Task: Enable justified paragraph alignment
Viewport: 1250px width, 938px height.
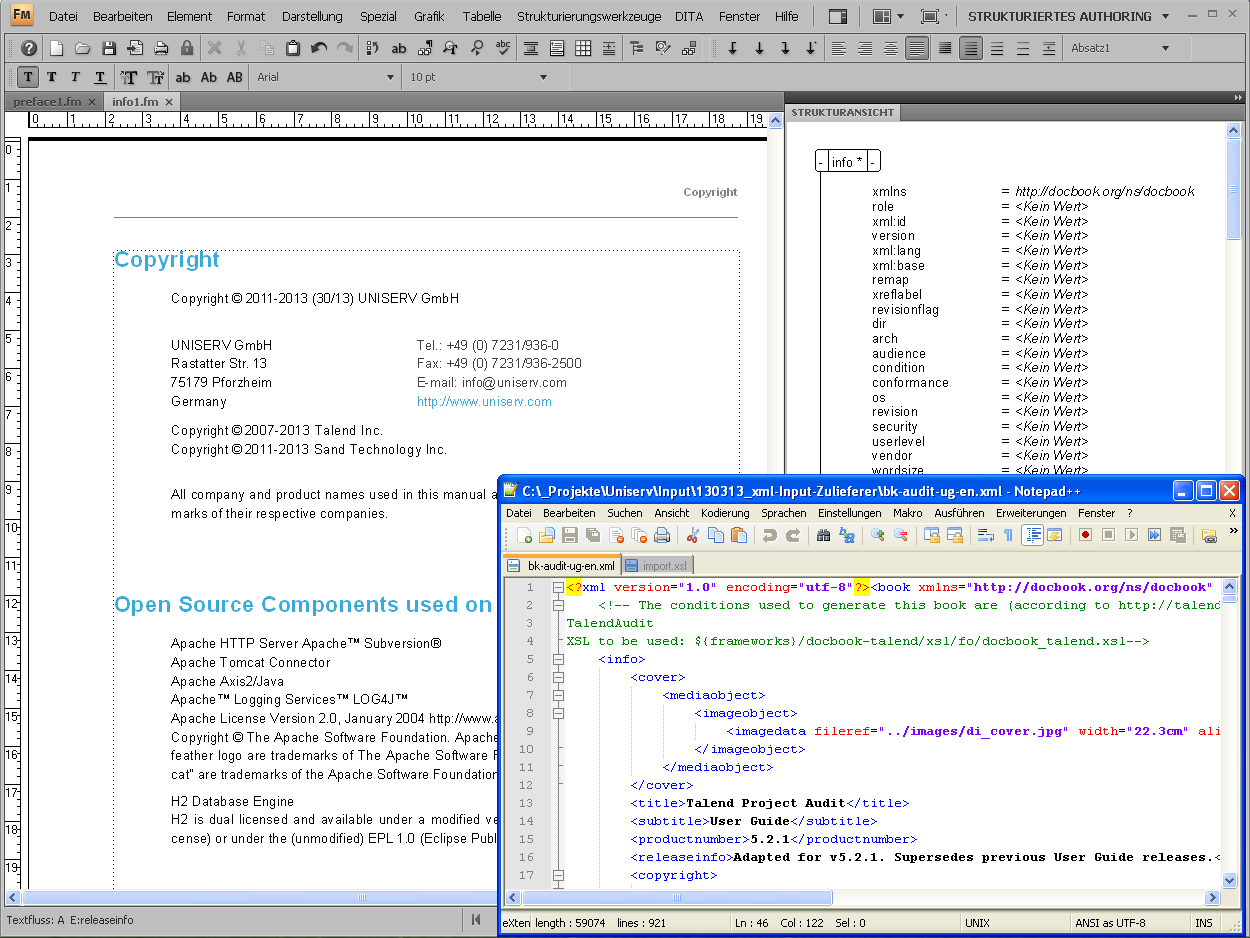Action: [x=916, y=48]
